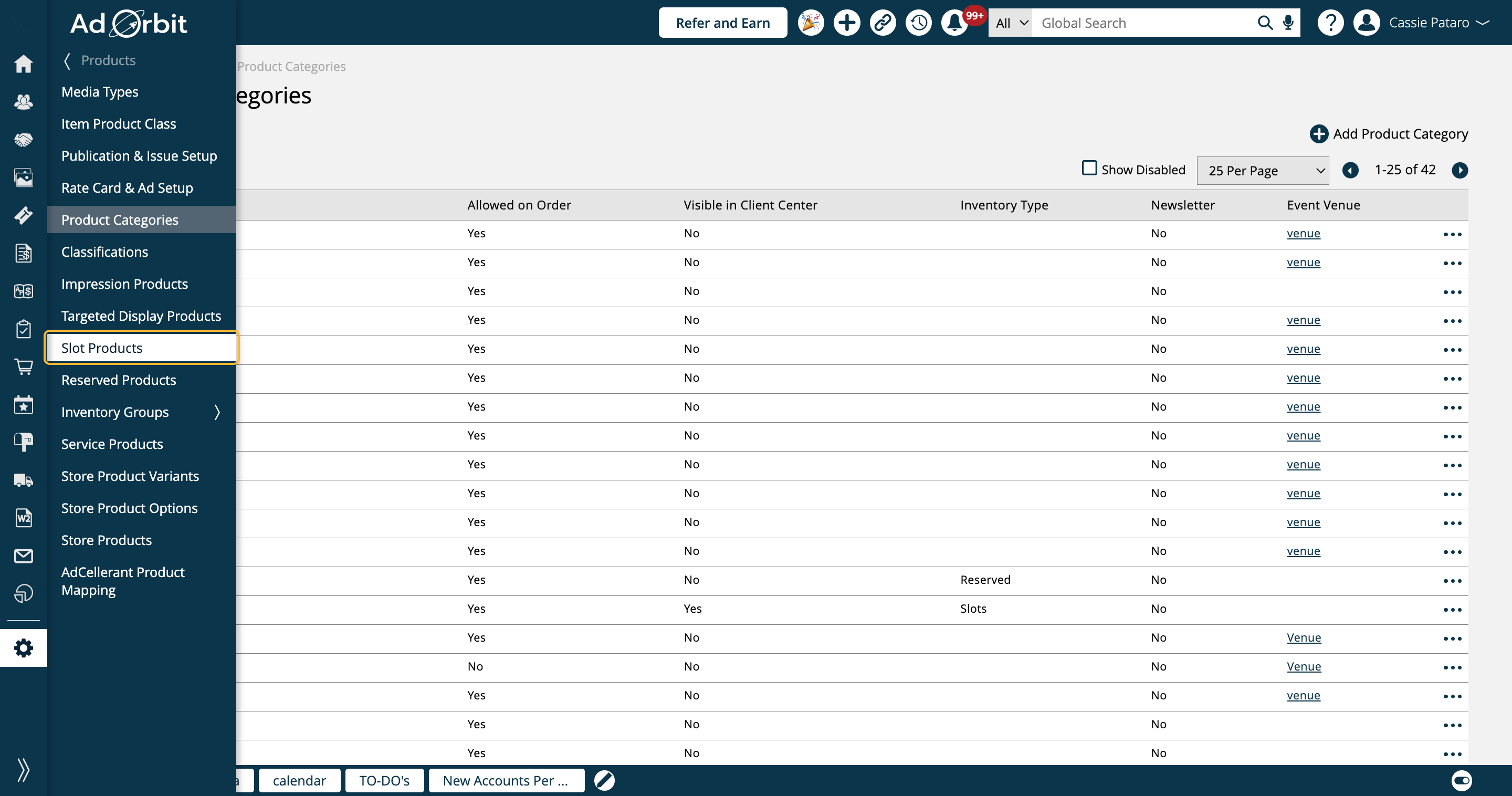Click the voice search microphone icon
Image resolution: width=1512 pixels, height=796 pixels.
1288,23
